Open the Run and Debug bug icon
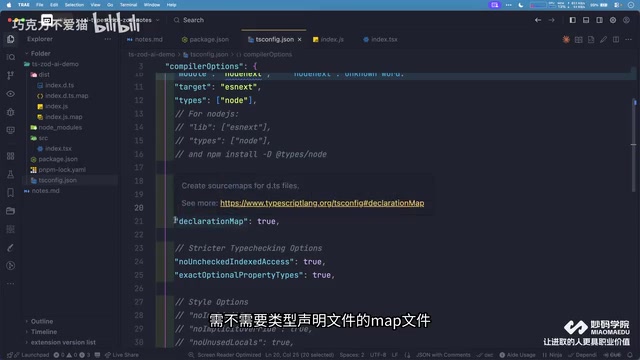The width and height of the screenshot is (640, 360). [x=11, y=112]
